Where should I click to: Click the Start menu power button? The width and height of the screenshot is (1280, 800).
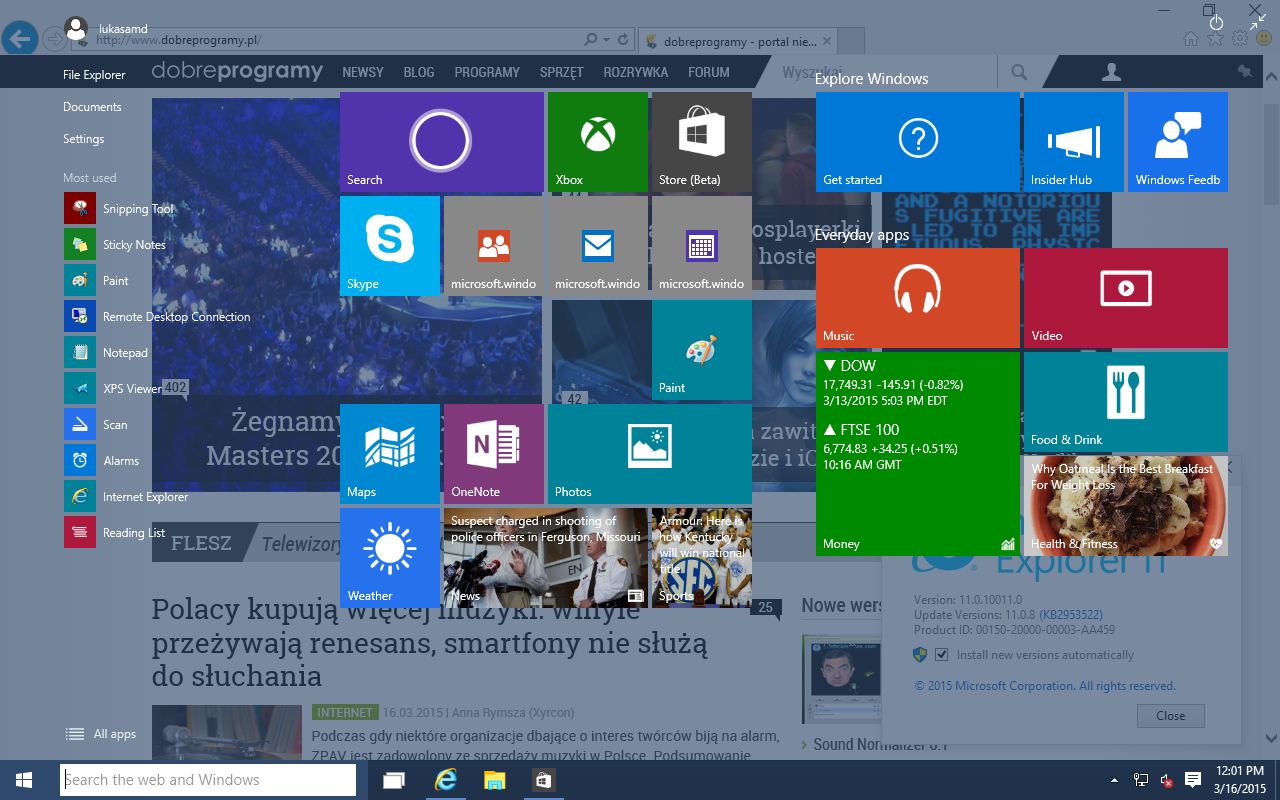(x=1216, y=22)
